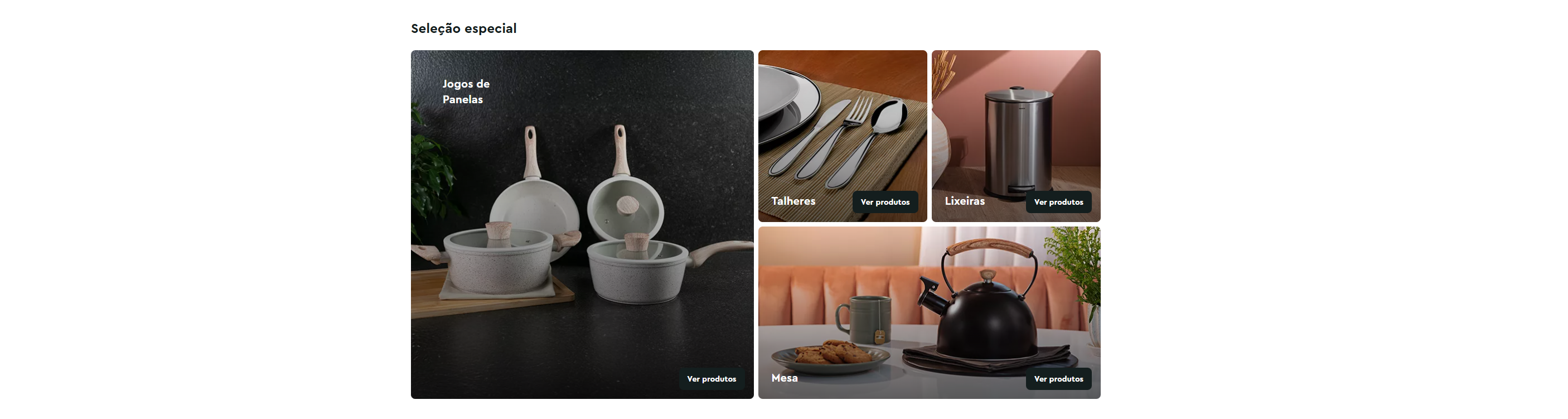Select the stainless steel trash bin image

click(1016, 136)
